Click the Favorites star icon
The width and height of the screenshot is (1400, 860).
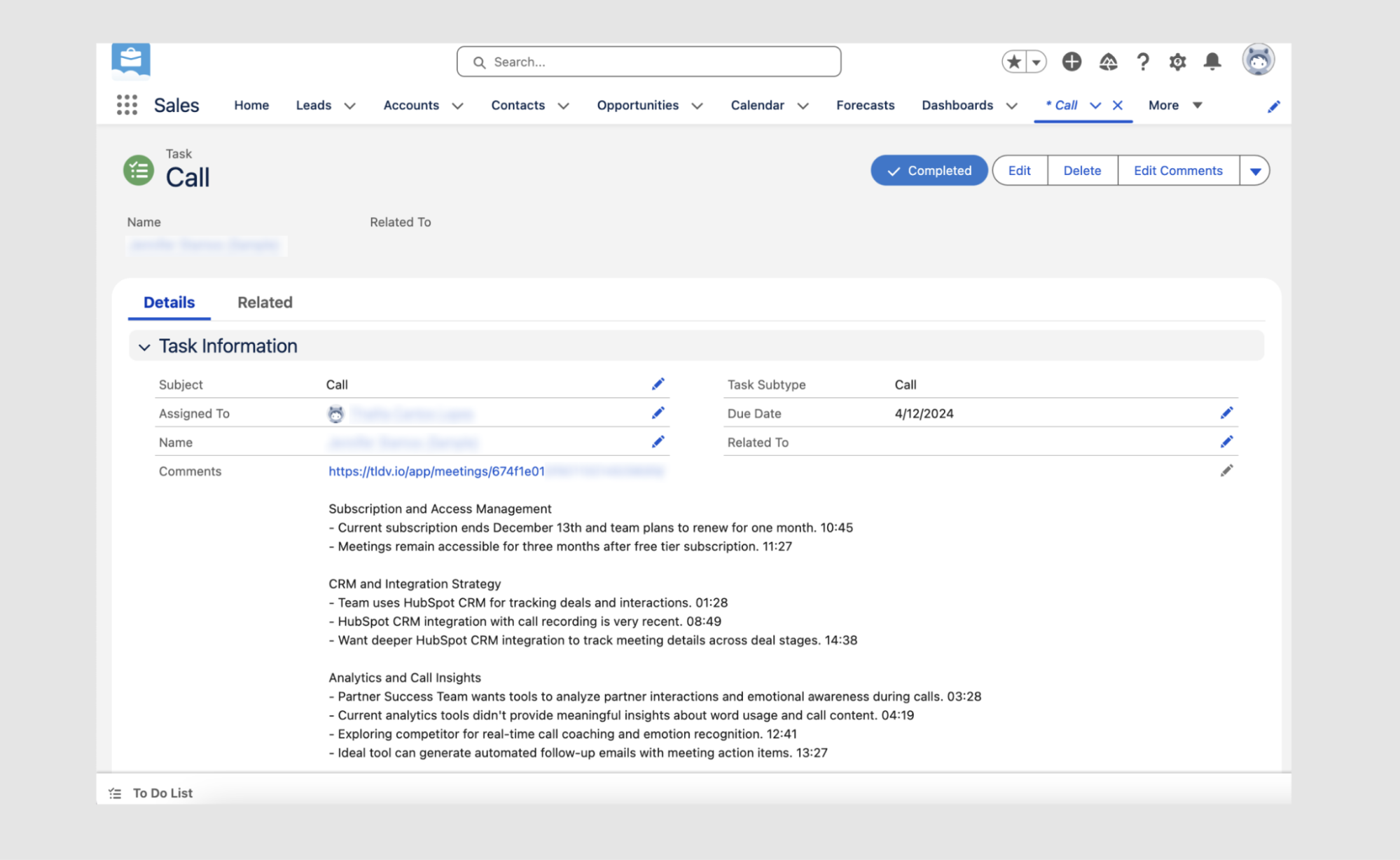click(x=1013, y=62)
